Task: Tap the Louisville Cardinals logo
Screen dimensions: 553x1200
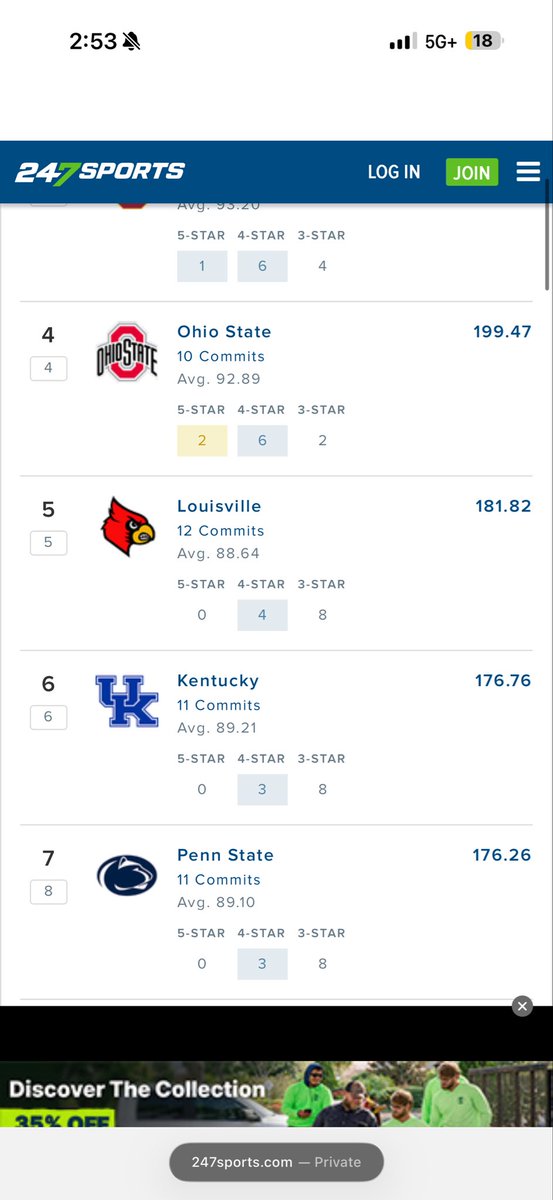Action: coord(128,526)
